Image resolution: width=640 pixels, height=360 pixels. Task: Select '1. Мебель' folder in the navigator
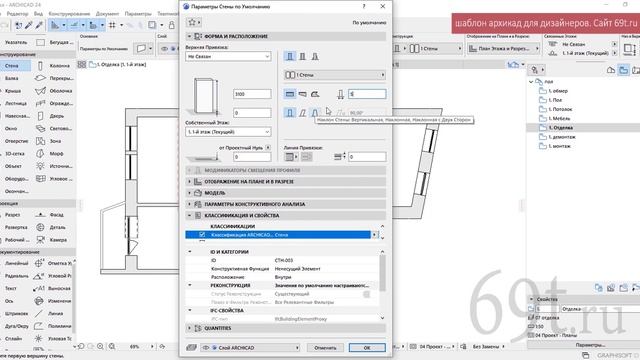click(x=560, y=118)
